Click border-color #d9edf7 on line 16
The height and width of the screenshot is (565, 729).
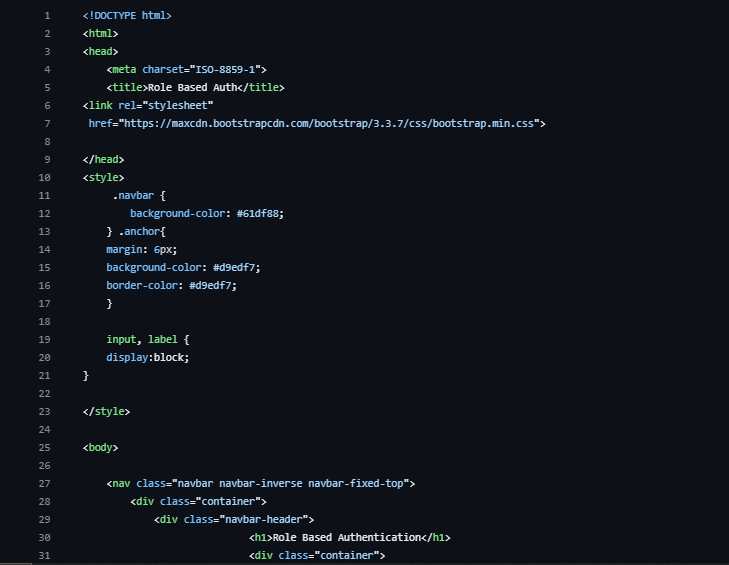pos(171,286)
